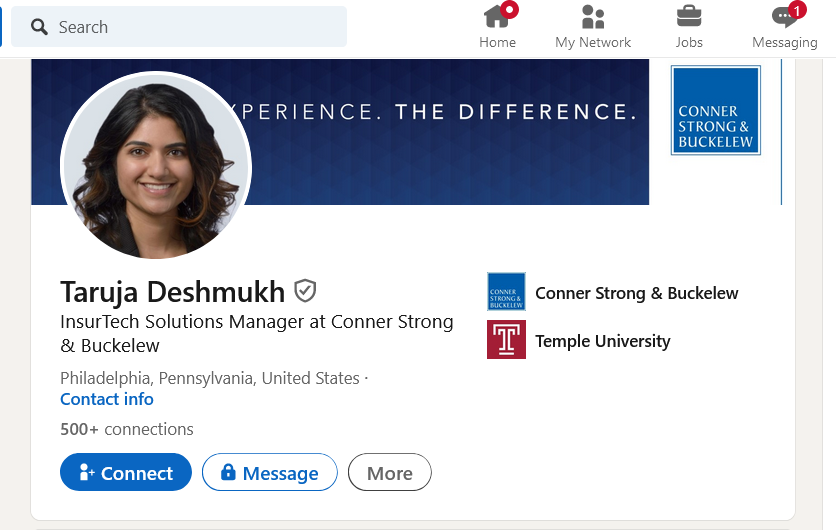
Task: Open Messaging with one unread notification
Action: [785, 27]
